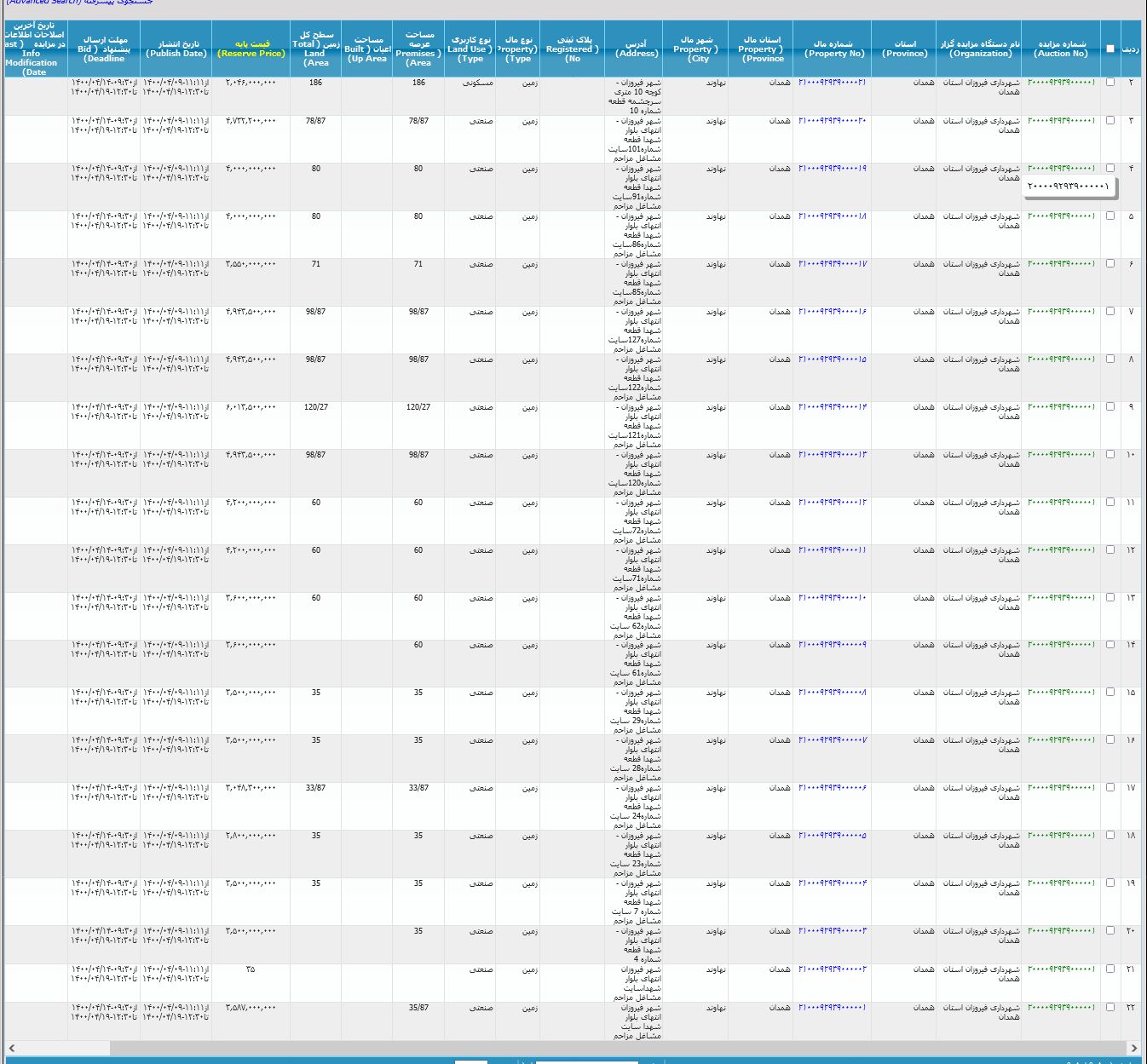The height and width of the screenshot is (1064, 1147).
Task: Sort by the Publish Date column header
Action: click(x=176, y=49)
